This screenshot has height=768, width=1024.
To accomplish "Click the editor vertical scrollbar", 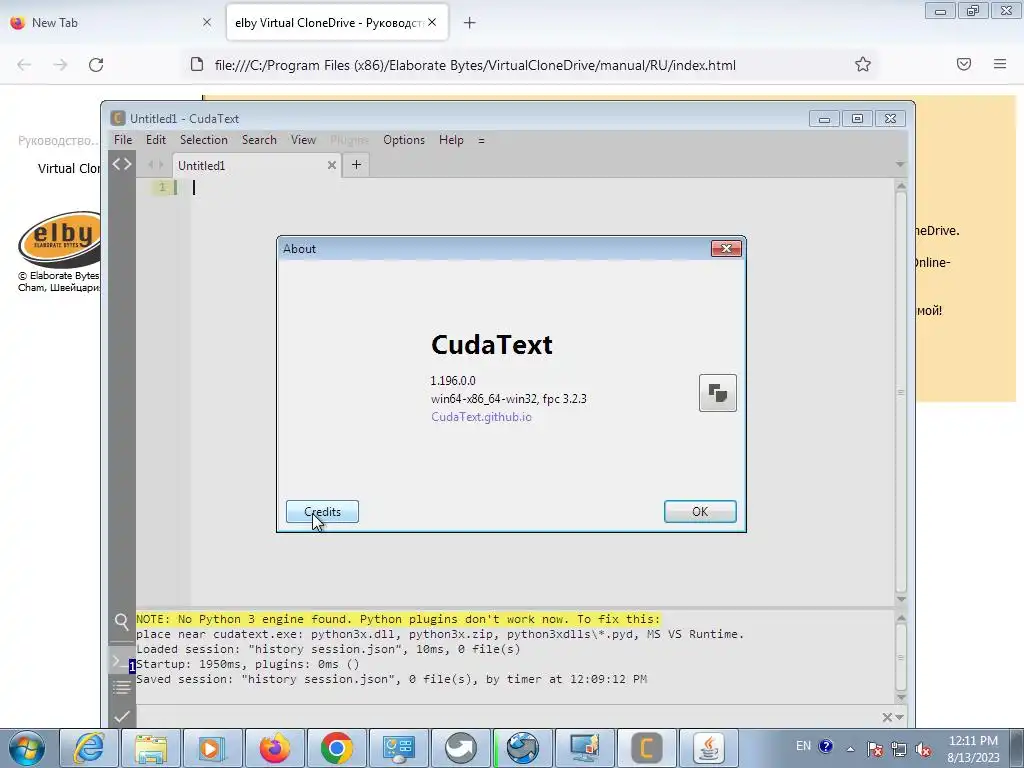I will pyautogui.click(x=901, y=392).
